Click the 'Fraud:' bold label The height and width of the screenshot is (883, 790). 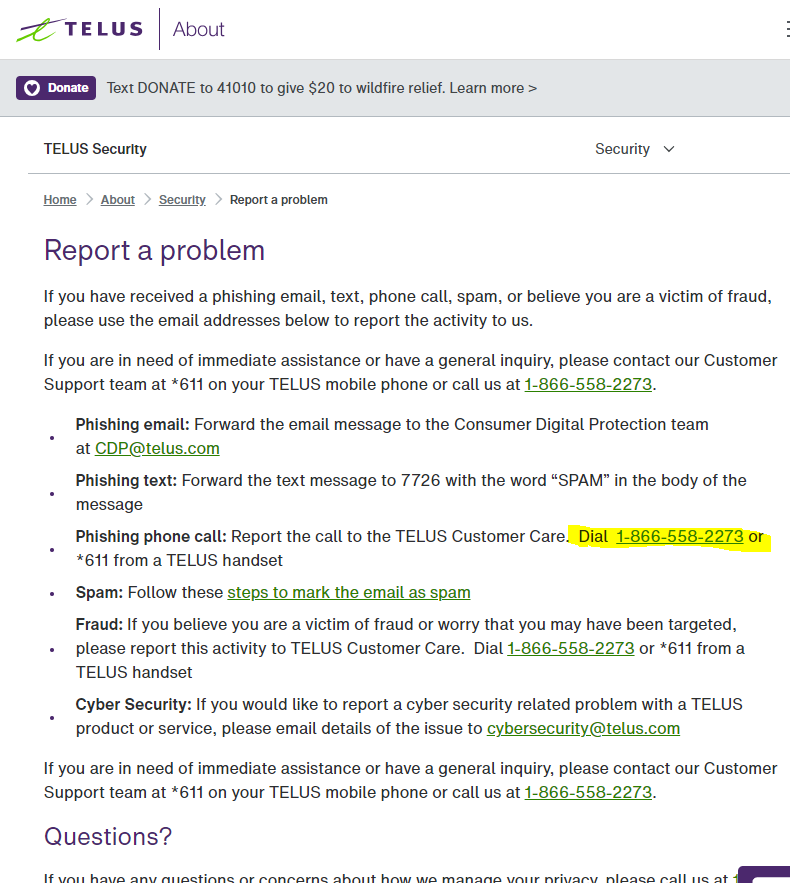click(99, 625)
